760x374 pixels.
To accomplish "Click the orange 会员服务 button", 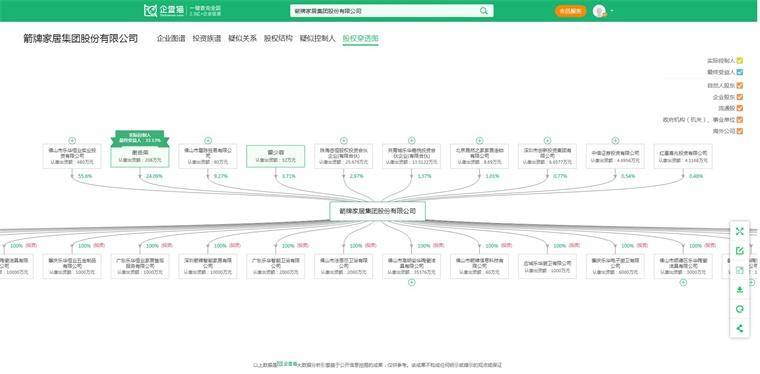I will point(570,11).
